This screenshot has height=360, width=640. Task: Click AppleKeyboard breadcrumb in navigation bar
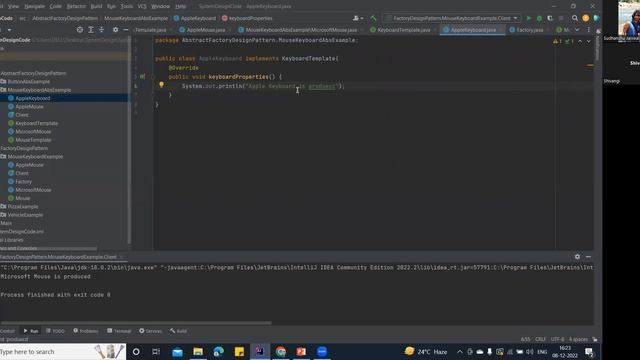(x=195, y=18)
